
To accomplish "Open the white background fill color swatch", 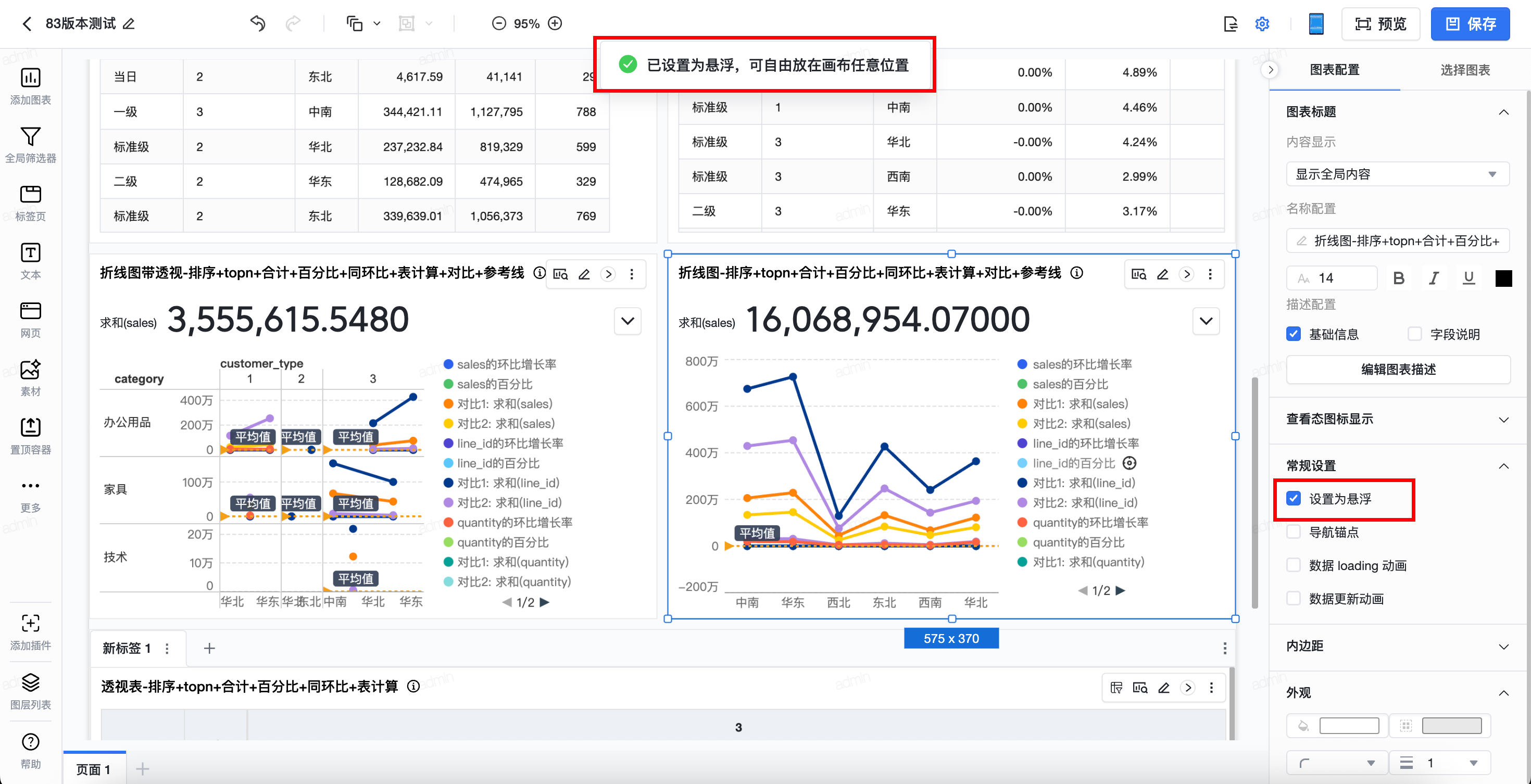I will click(x=1349, y=726).
